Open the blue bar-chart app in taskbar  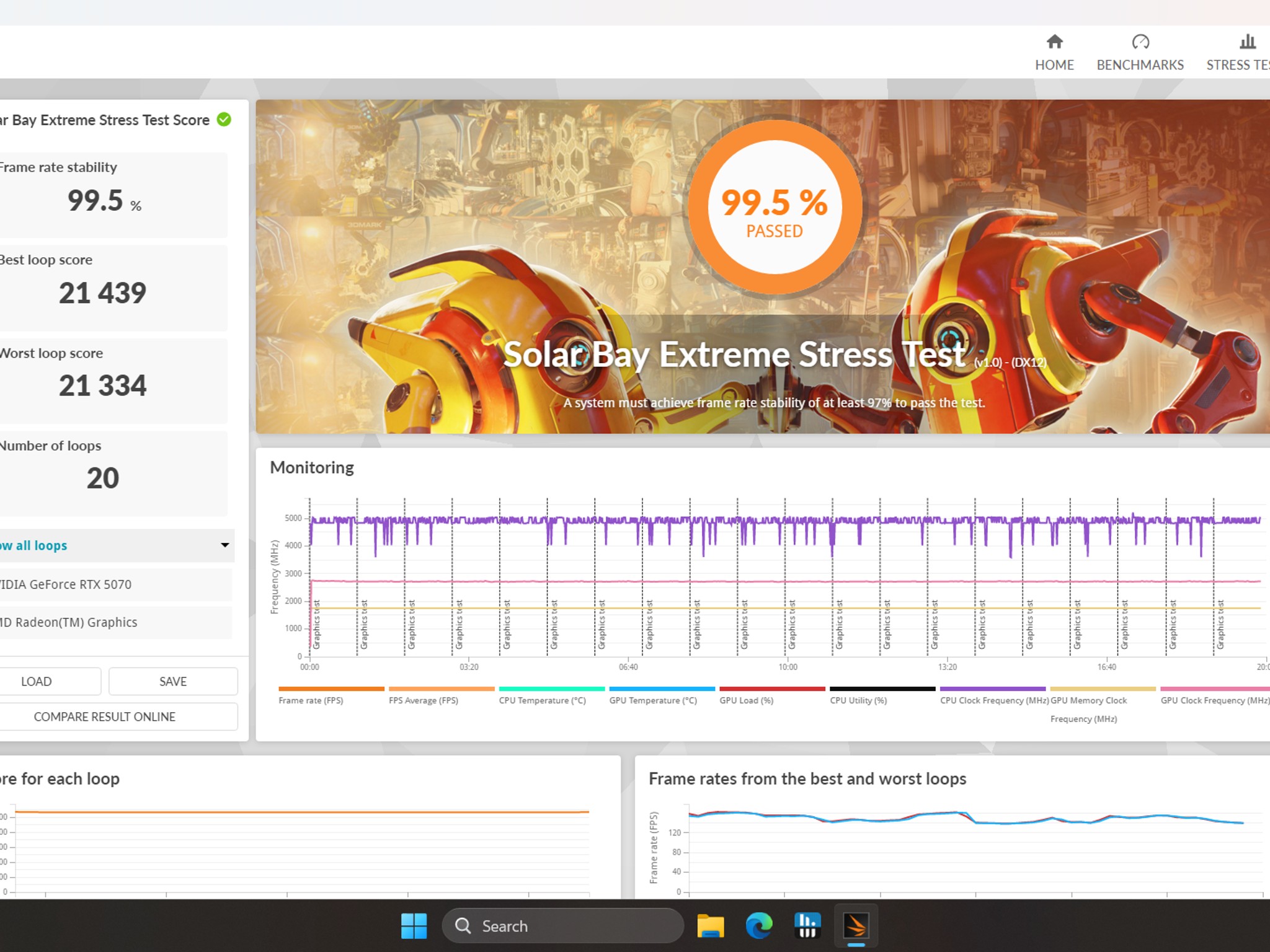[807, 926]
